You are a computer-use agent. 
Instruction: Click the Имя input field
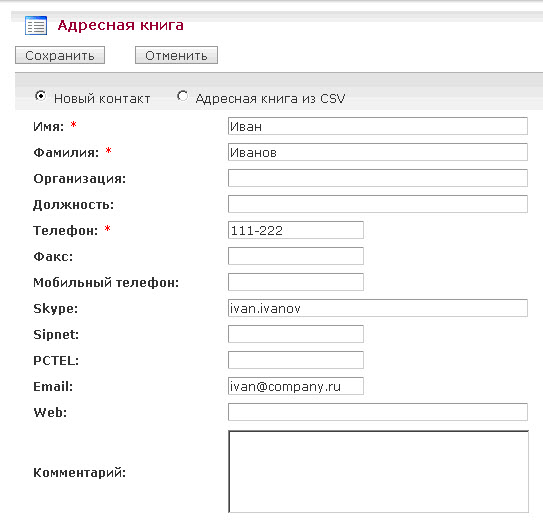[378, 126]
